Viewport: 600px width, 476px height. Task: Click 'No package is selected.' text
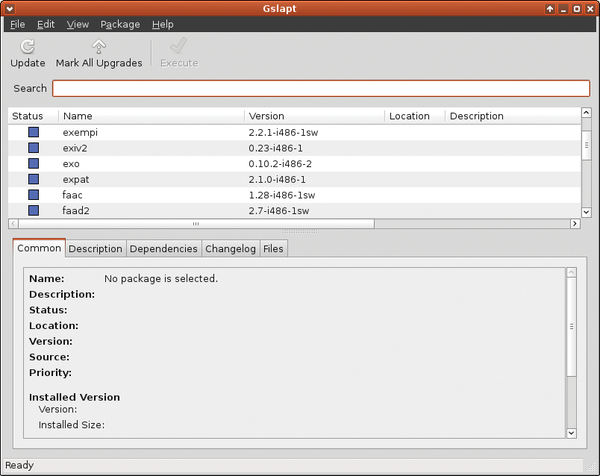[161, 279]
